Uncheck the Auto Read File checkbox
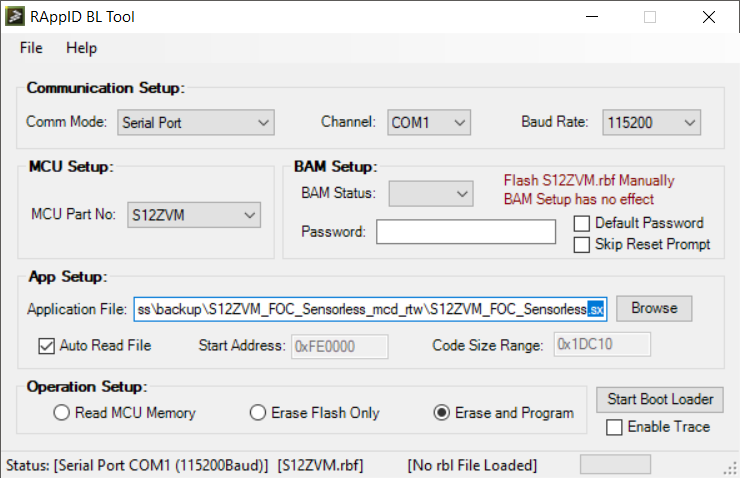 click(x=46, y=346)
